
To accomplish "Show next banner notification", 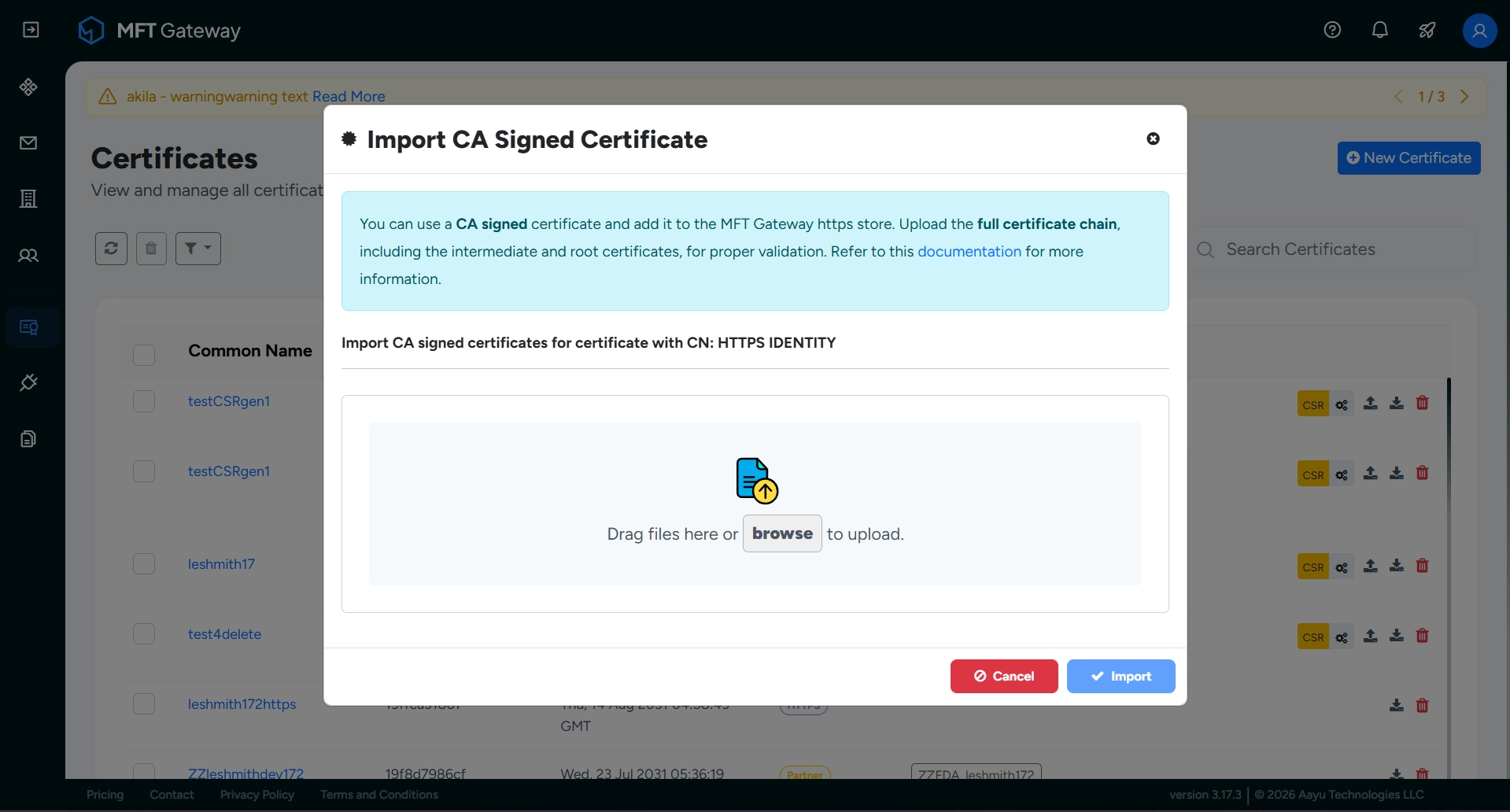I will [x=1464, y=96].
